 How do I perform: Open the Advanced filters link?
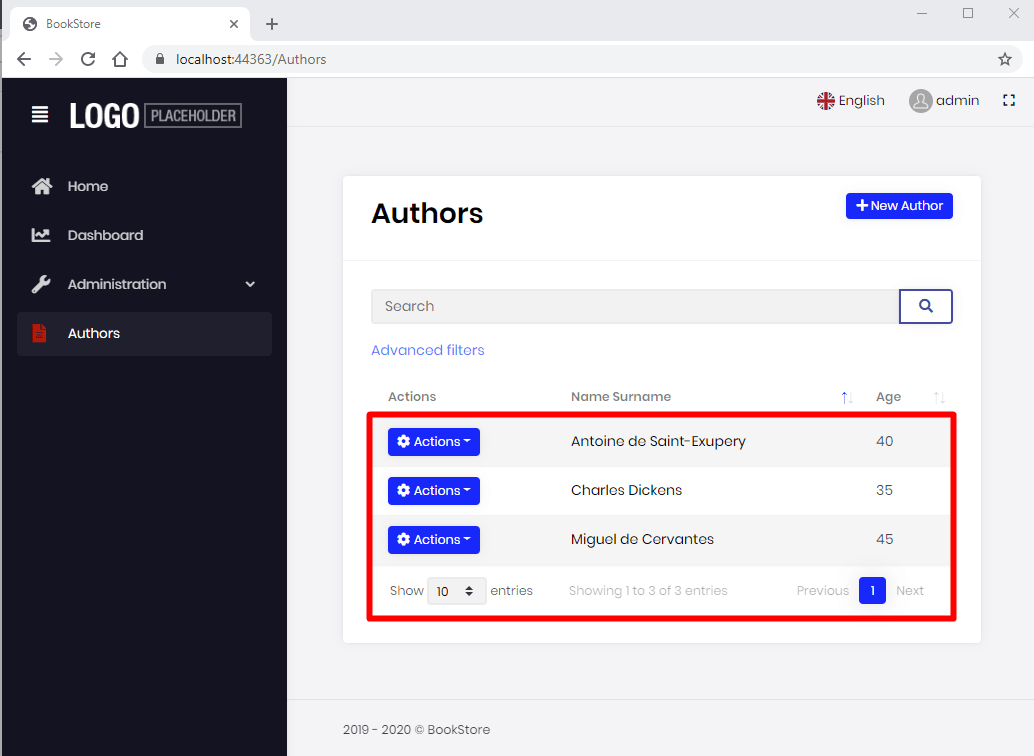point(427,350)
